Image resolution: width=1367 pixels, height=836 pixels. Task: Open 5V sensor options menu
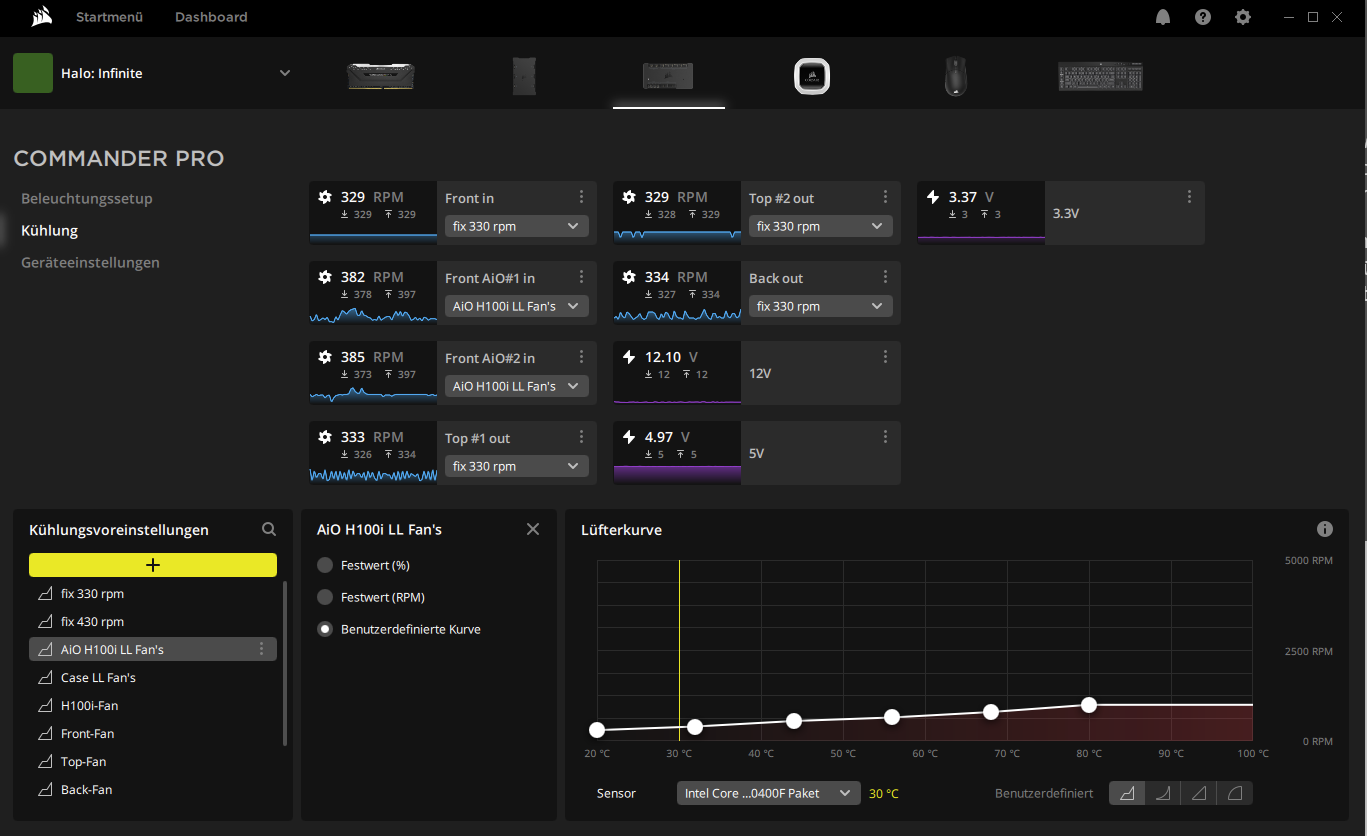[x=885, y=437]
